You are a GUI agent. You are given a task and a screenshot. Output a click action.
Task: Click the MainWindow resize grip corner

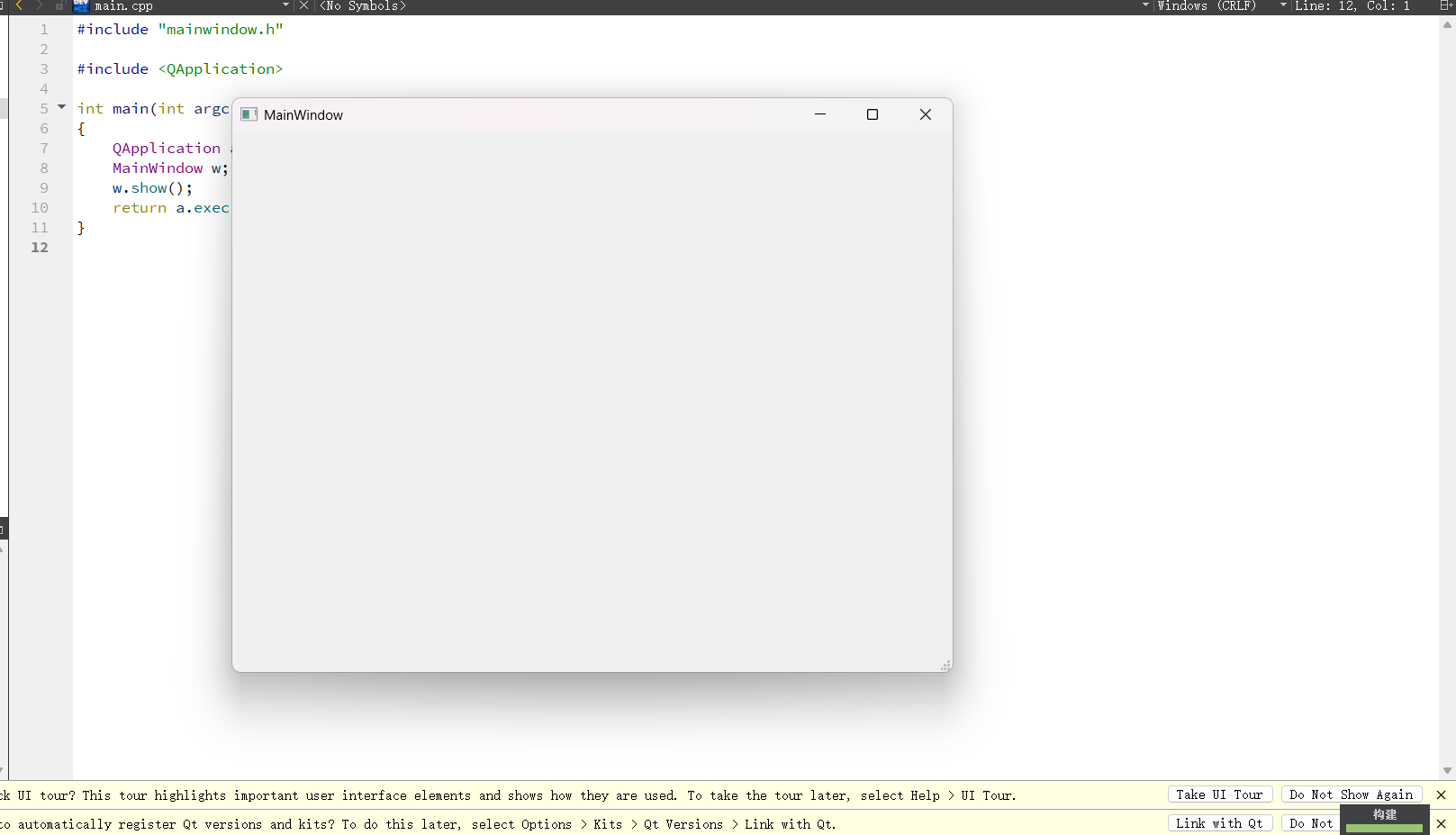point(945,665)
